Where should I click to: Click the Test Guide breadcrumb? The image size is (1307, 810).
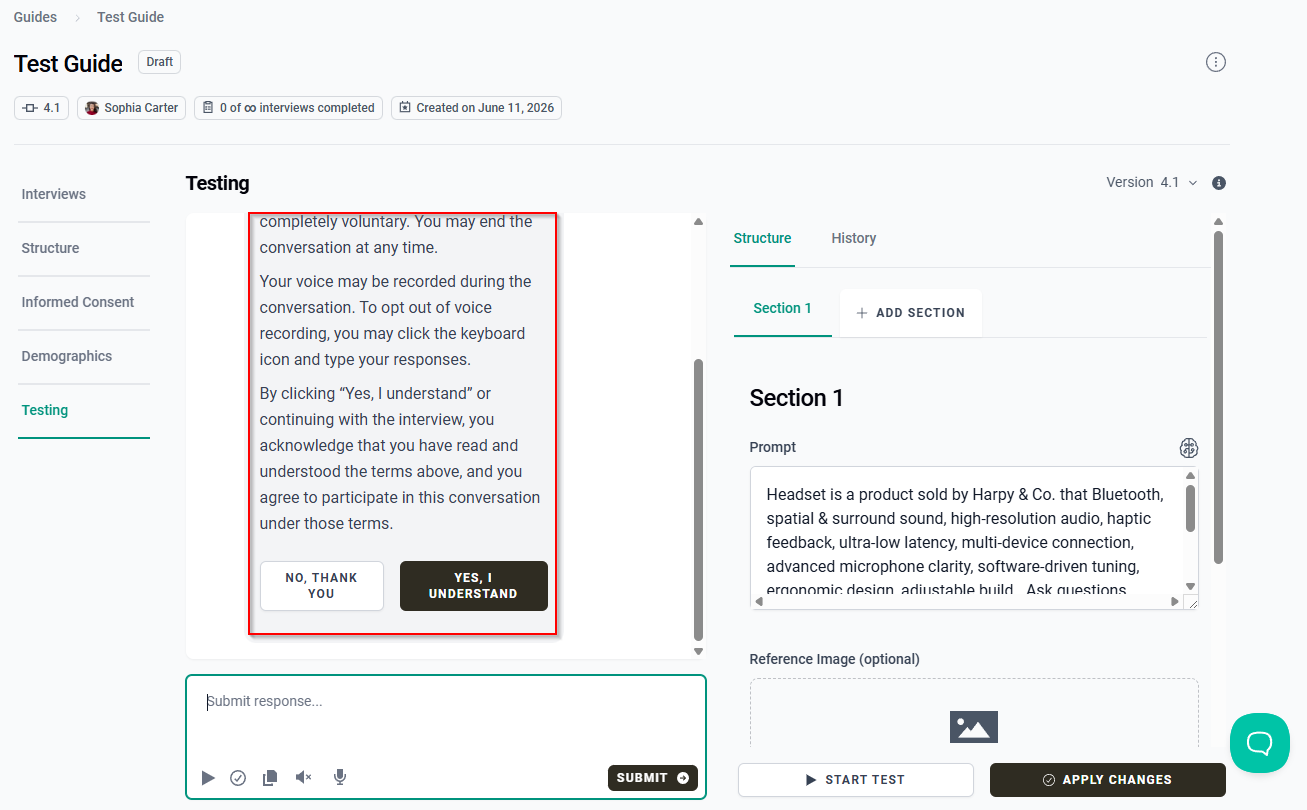131,17
